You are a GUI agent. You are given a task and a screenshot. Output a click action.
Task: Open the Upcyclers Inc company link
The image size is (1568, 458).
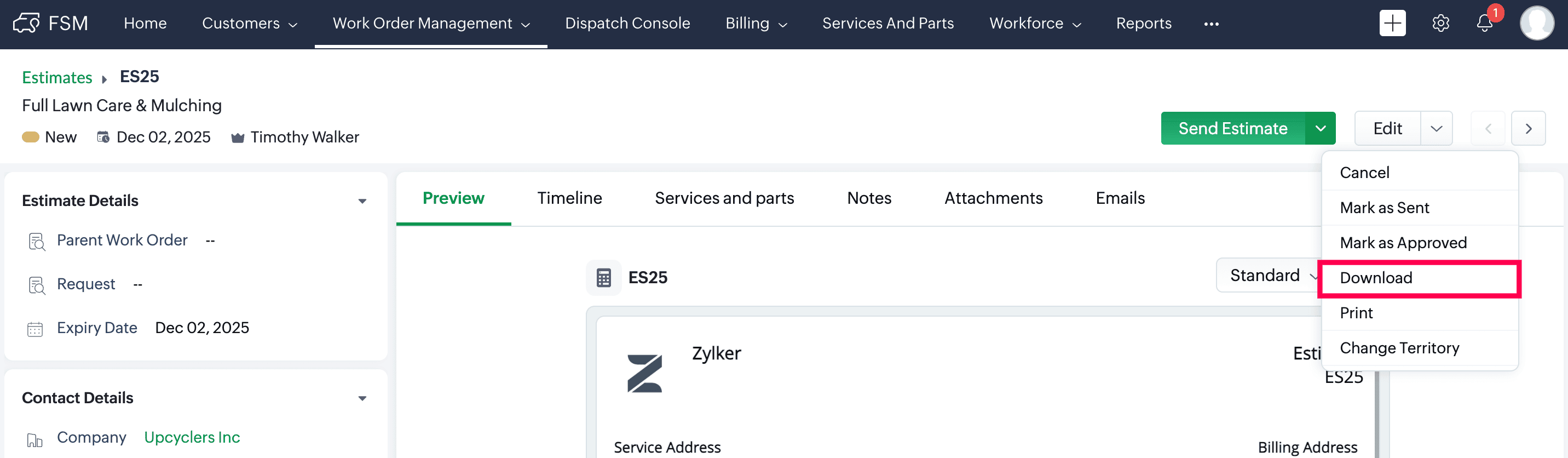192,437
